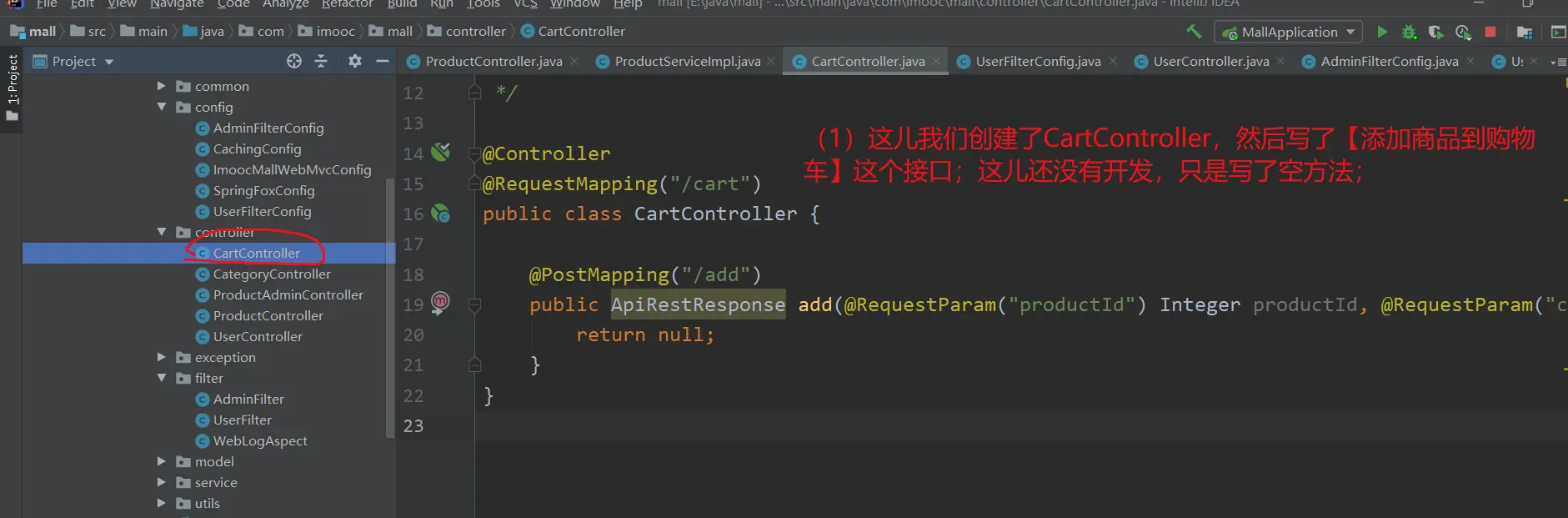The height and width of the screenshot is (518, 1568).
Task: Click the imooc breadcrumb in navigation bar
Action: point(335,31)
